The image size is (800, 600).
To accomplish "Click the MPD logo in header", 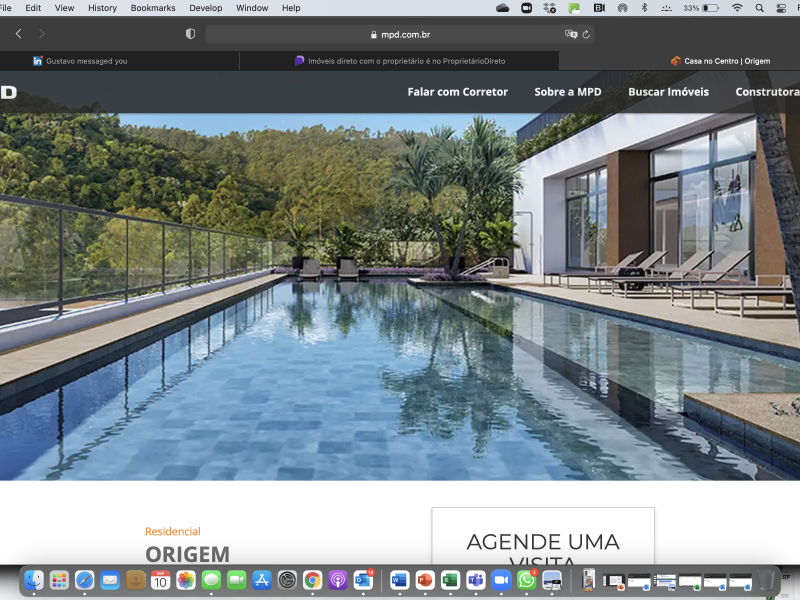I will [x=9, y=92].
